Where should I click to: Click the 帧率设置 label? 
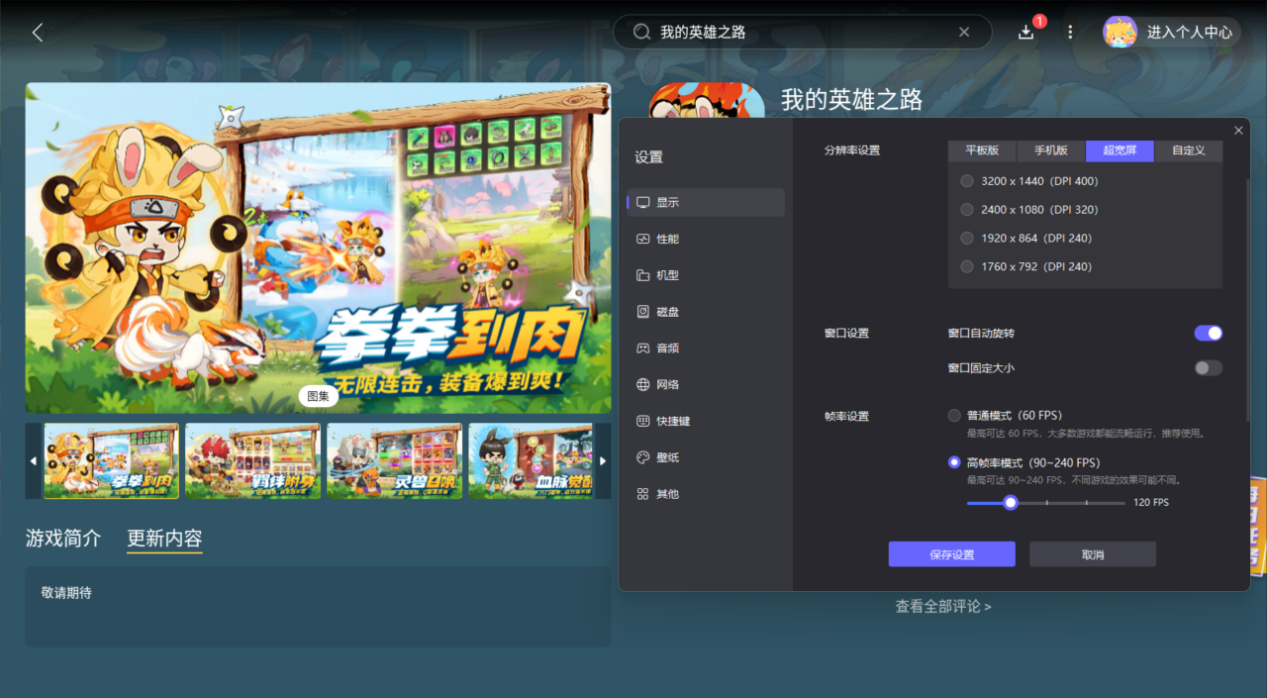(x=846, y=416)
